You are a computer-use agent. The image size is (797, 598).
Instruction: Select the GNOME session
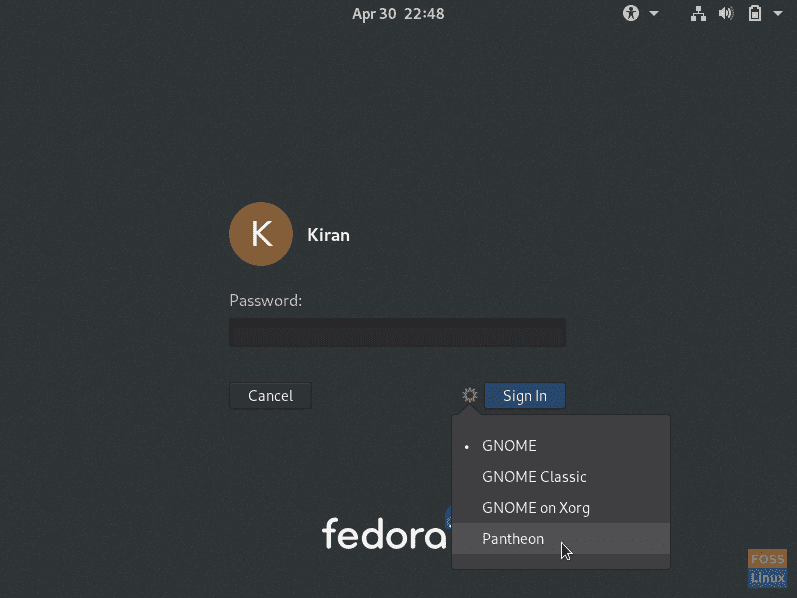point(561,445)
